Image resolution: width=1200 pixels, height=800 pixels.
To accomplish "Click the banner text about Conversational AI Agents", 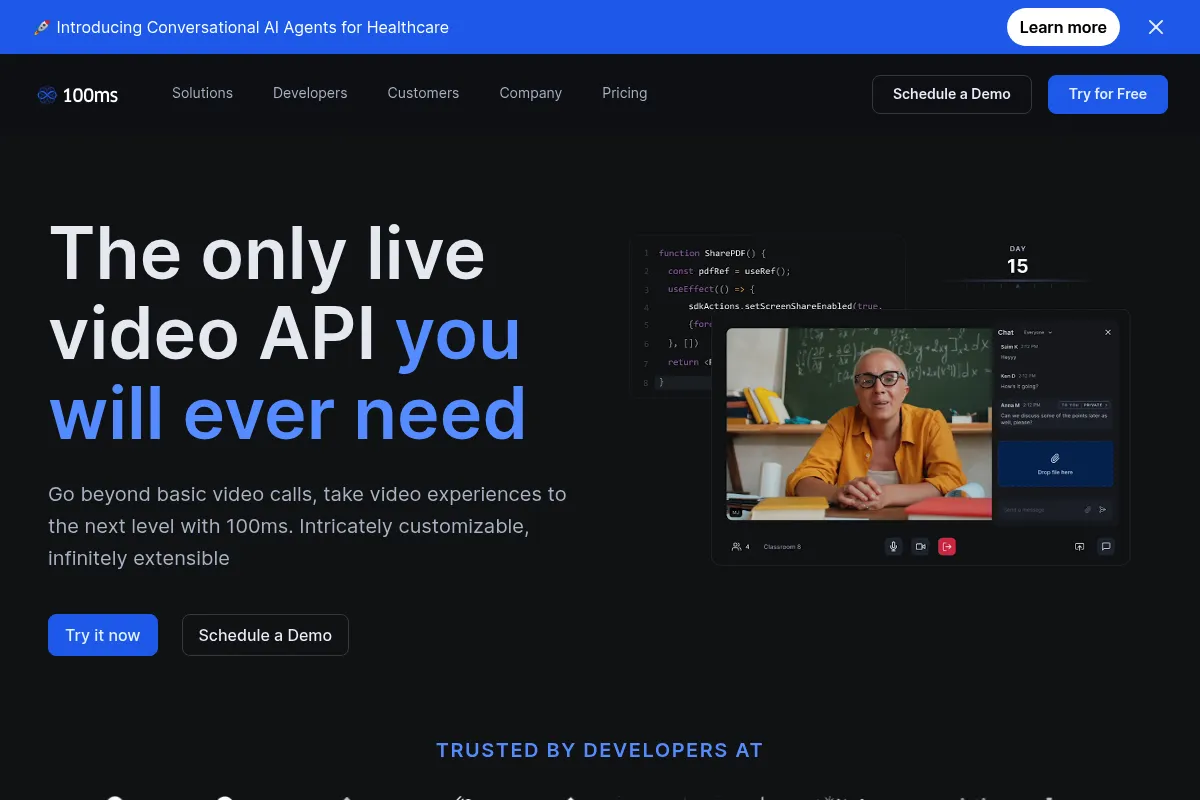I will click(252, 27).
